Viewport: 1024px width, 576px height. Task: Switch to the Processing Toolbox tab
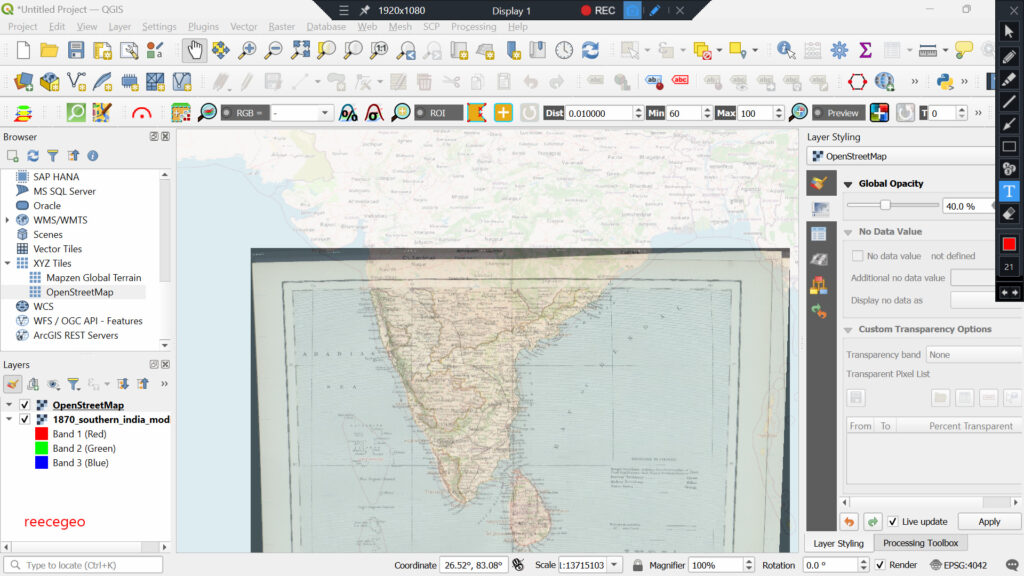coord(920,543)
